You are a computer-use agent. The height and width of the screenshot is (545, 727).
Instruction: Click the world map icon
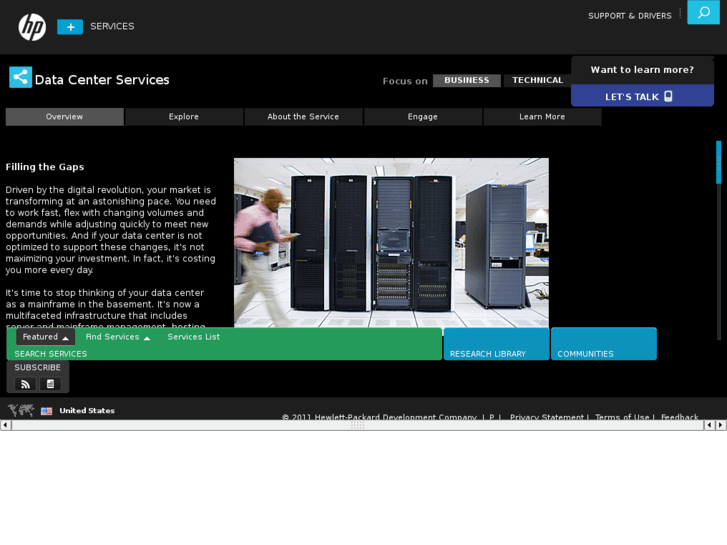(x=21, y=410)
